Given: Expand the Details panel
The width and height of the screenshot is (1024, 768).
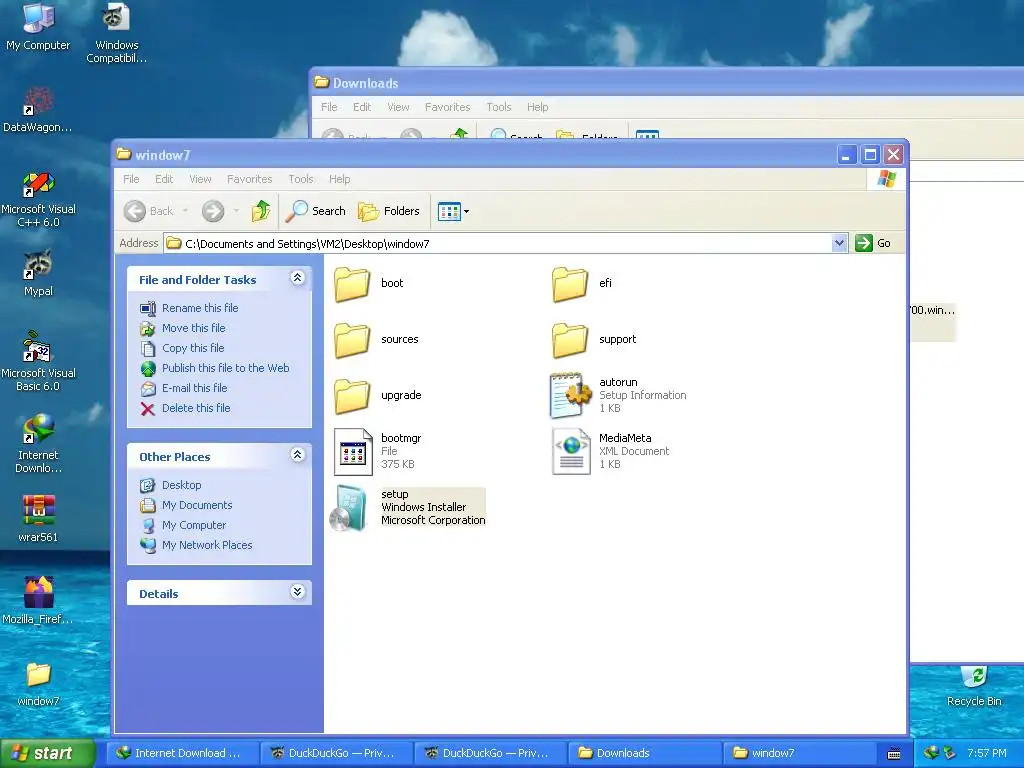Looking at the screenshot, I should point(297,592).
